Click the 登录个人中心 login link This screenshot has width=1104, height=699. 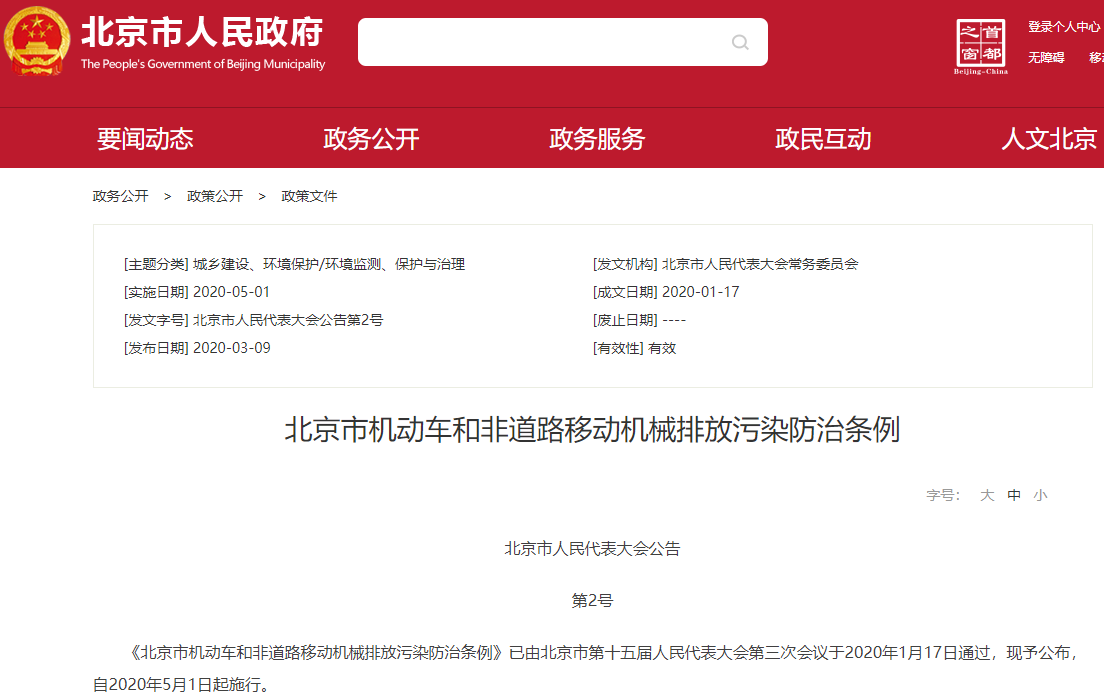point(1063,27)
